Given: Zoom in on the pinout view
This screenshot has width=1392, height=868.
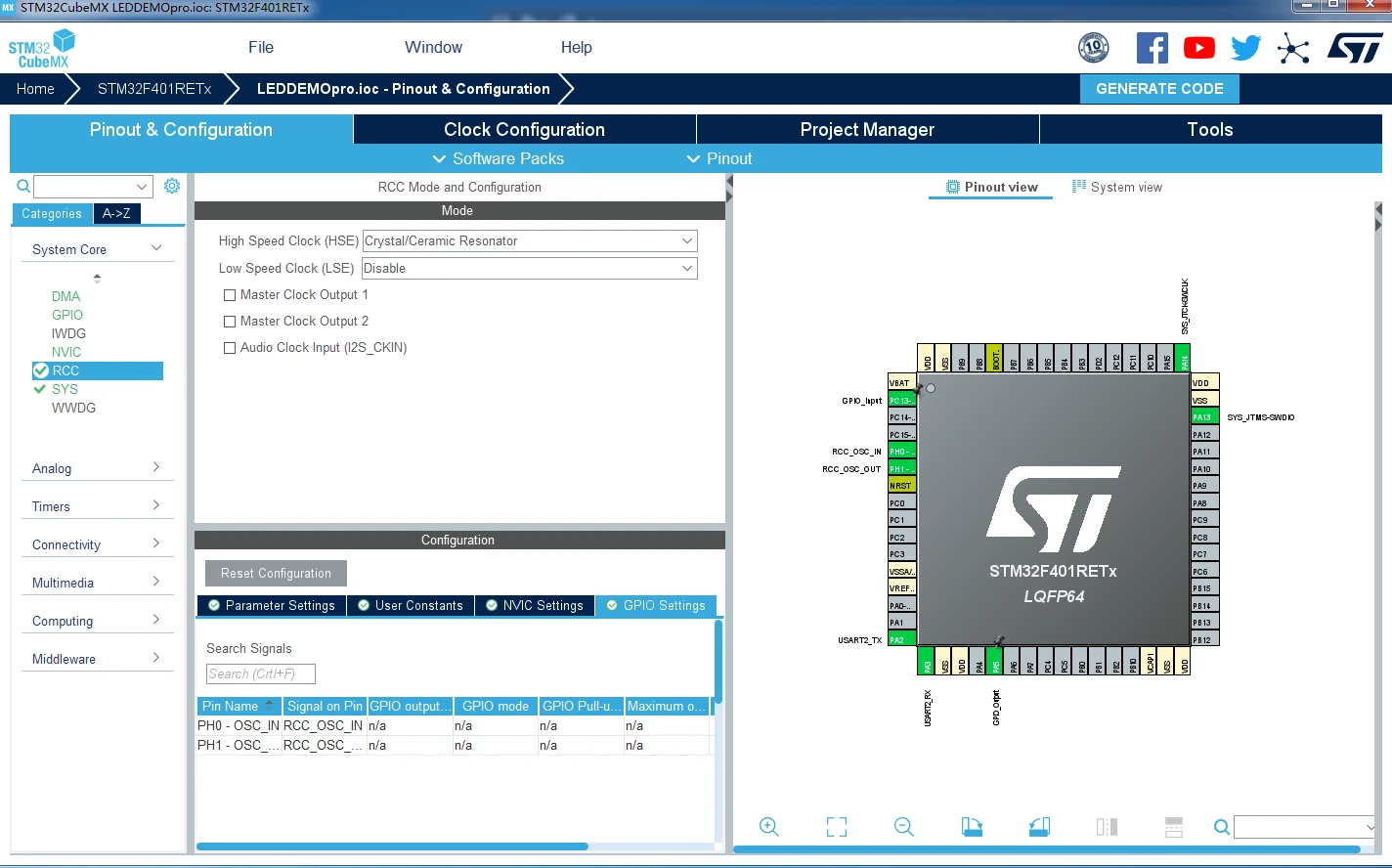Looking at the screenshot, I should (769, 827).
